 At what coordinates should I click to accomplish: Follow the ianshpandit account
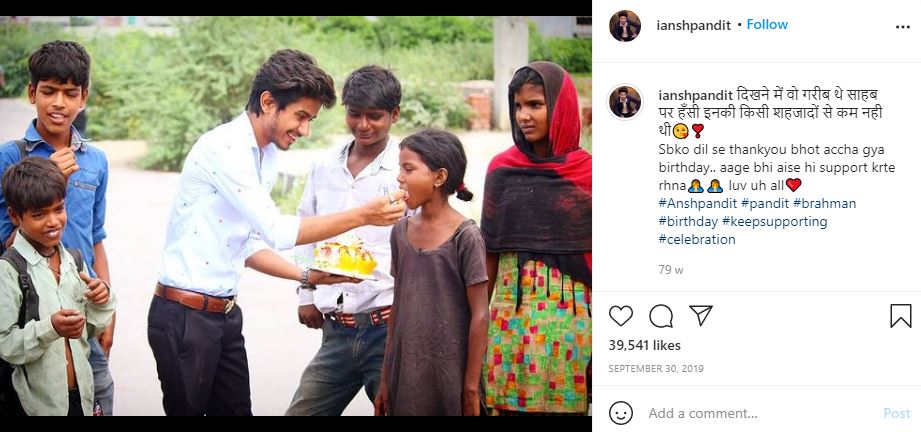[x=767, y=25]
